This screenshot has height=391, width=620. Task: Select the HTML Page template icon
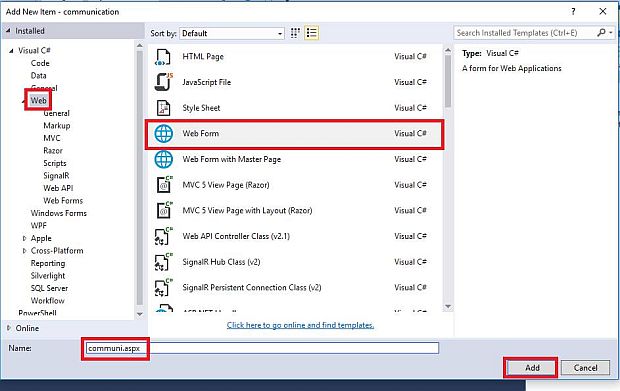(163, 57)
